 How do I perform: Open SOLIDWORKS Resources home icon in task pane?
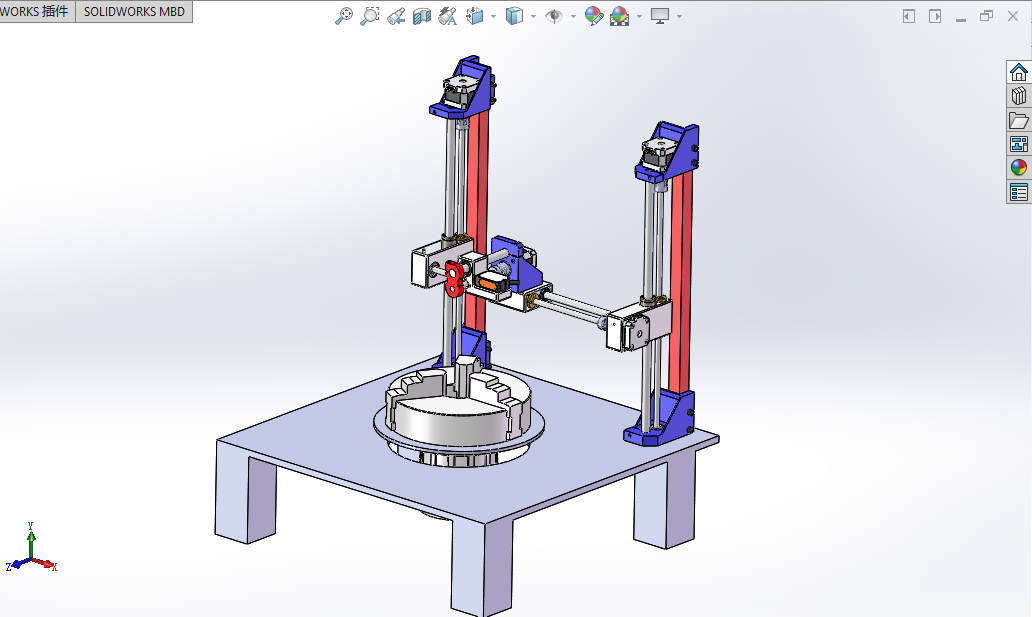click(1019, 72)
